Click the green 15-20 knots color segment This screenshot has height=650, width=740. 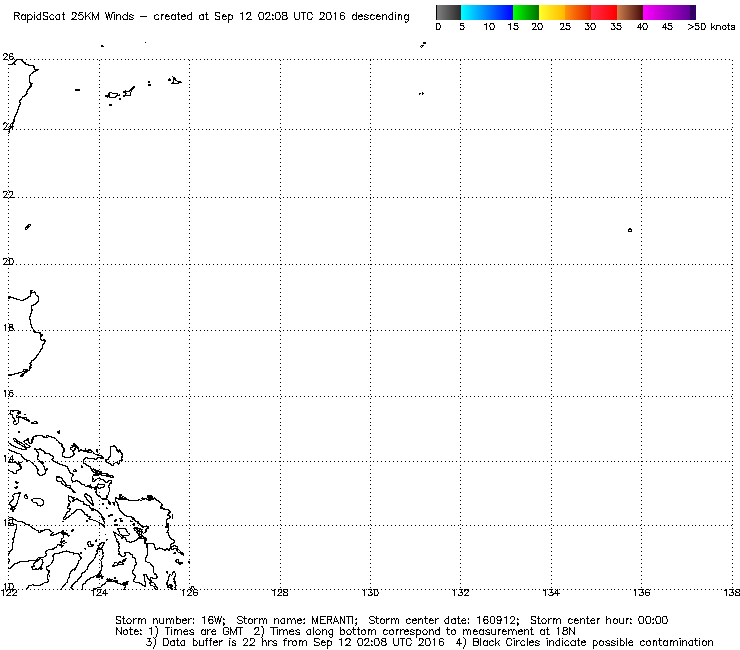pos(526,12)
